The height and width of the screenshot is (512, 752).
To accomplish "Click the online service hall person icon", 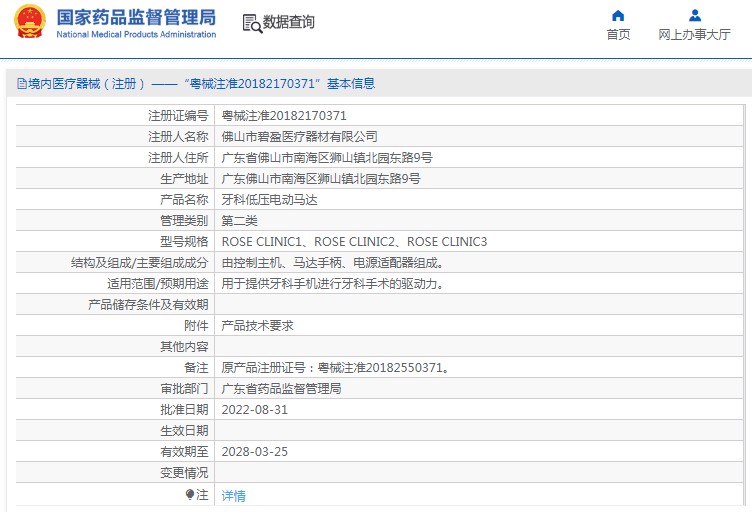I will coord(694,16).
